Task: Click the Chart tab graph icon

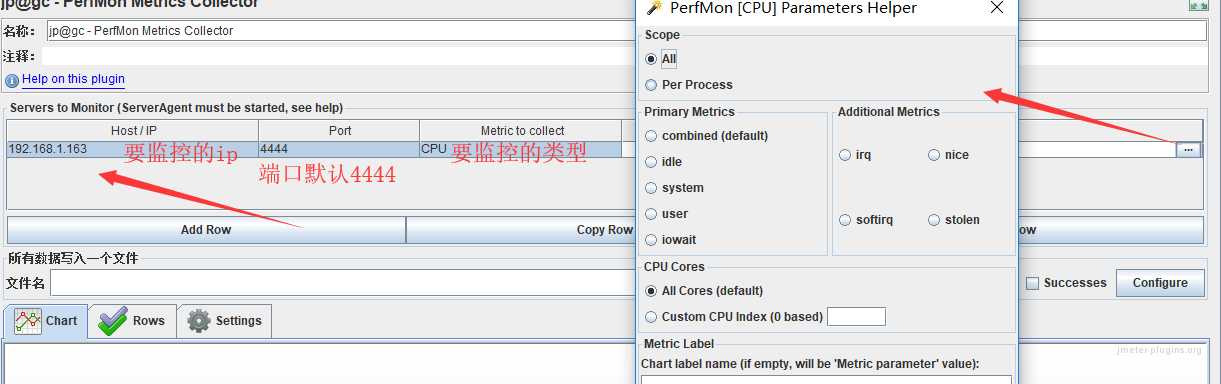Action: (27, 321)
